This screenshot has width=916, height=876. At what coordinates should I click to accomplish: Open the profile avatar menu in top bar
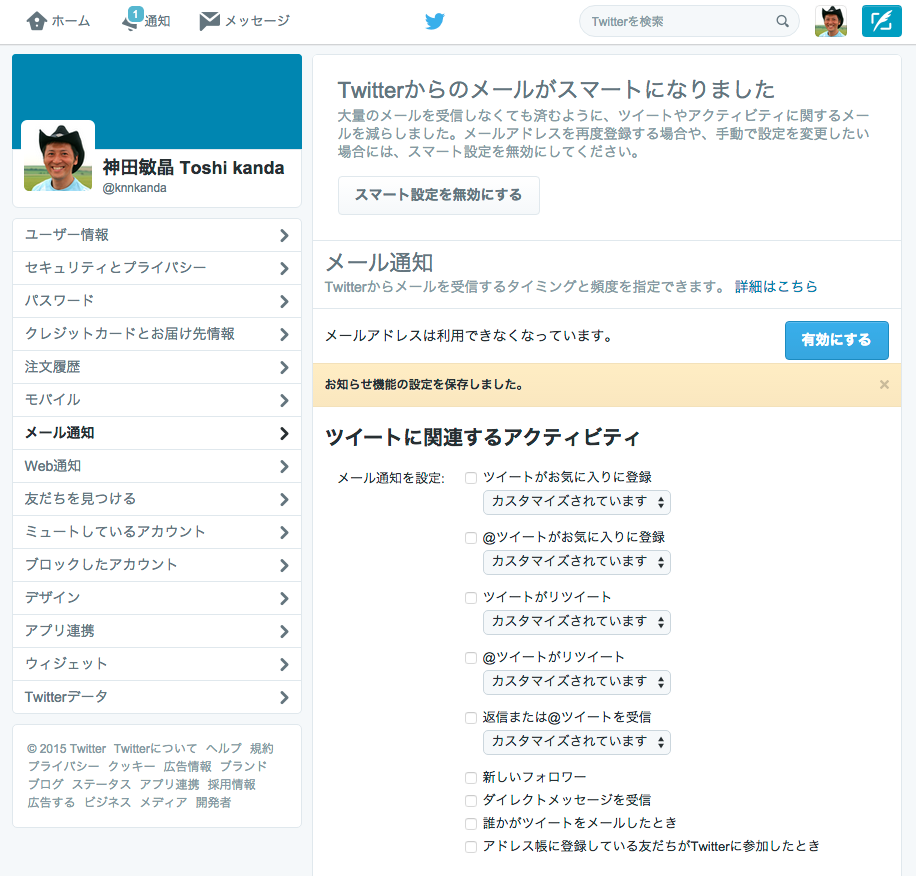[831, 21]
